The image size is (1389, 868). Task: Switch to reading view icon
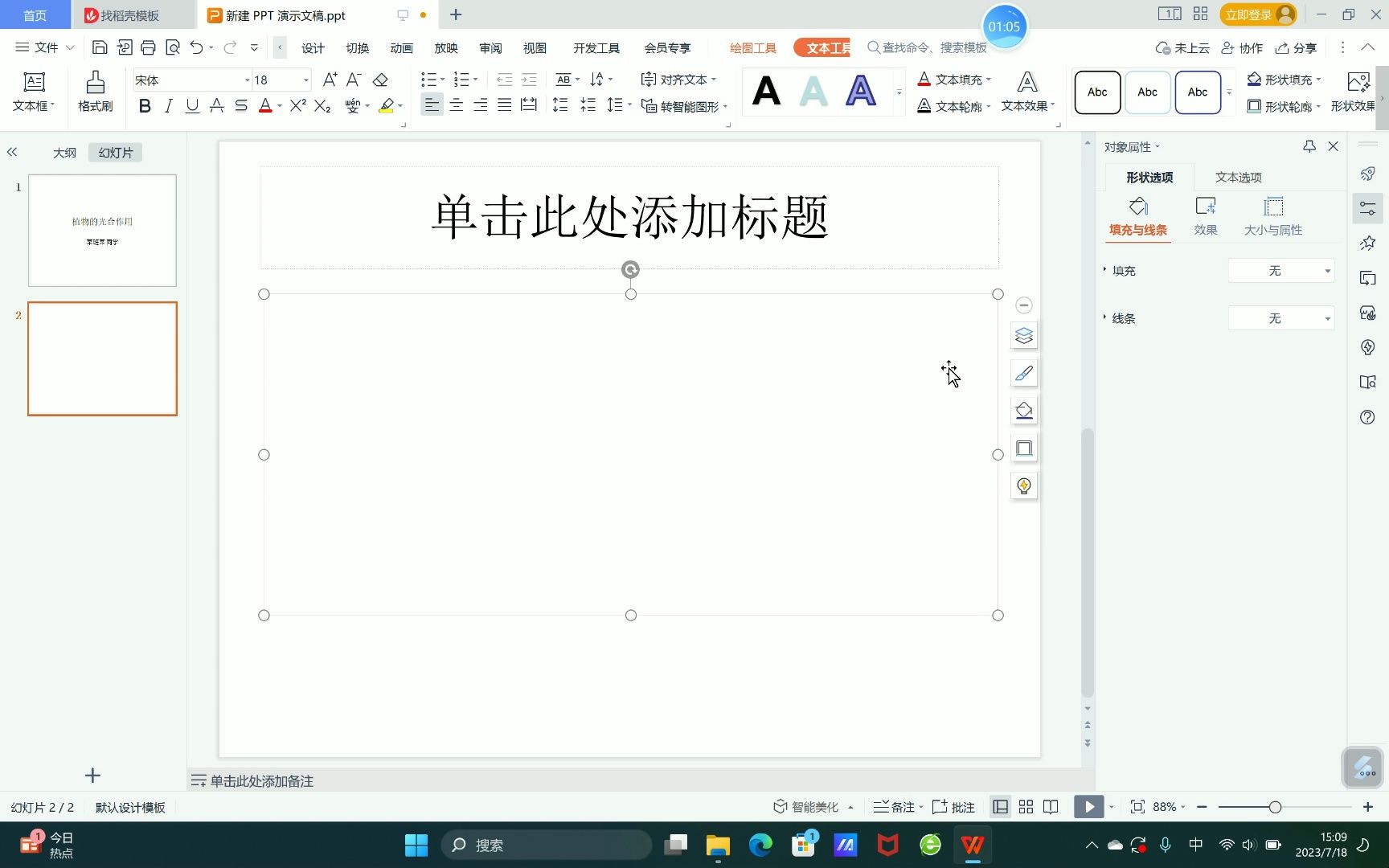pyautogui.click(x=1051, y=807)
